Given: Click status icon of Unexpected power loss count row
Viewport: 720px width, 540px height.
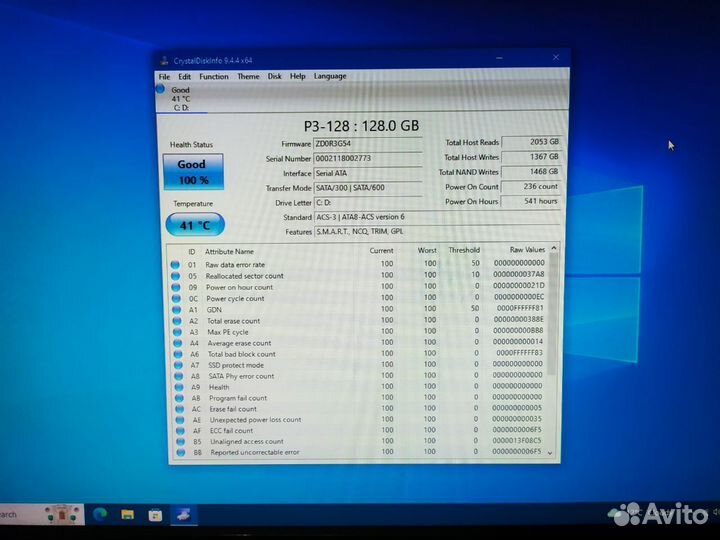Looking at the screenshot, I should tap(180, 420).
